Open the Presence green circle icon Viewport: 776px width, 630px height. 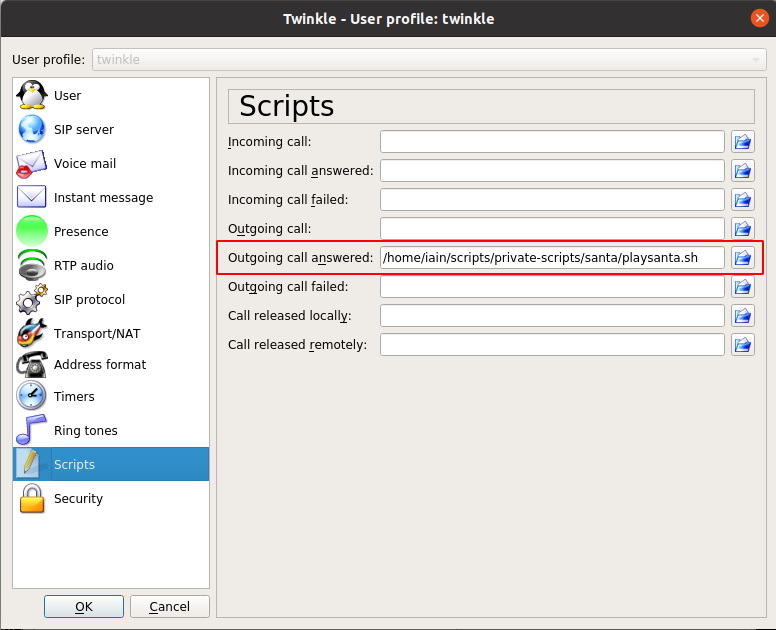click(x=32, y=231)
